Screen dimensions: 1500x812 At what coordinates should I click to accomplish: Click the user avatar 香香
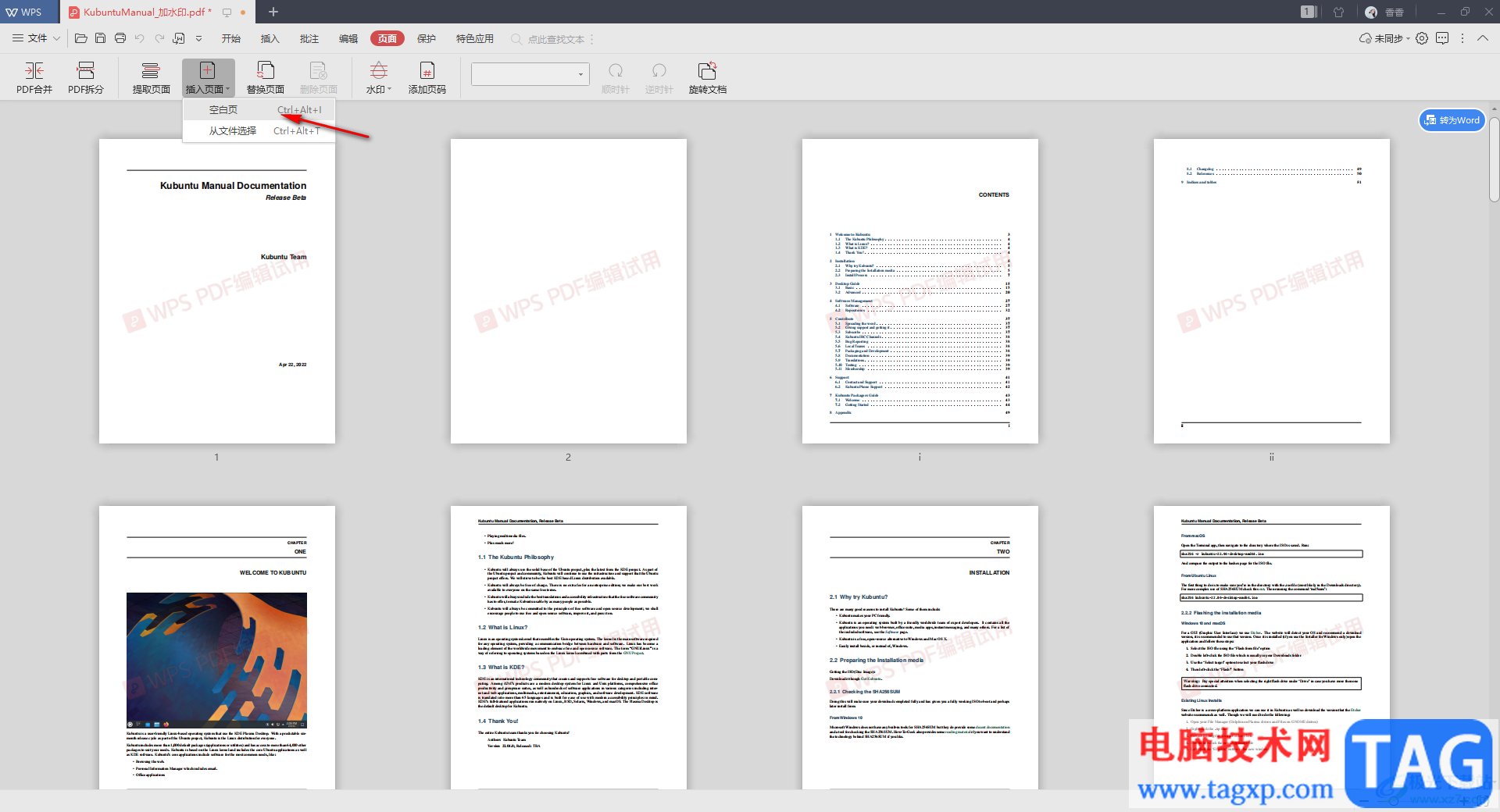pos(1385,12)
